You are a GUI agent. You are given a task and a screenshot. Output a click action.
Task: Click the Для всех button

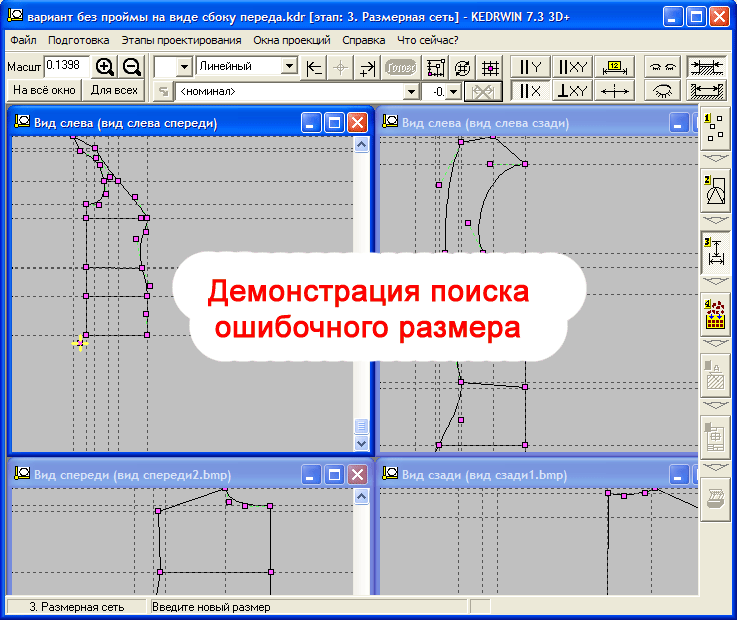point(114,90)
